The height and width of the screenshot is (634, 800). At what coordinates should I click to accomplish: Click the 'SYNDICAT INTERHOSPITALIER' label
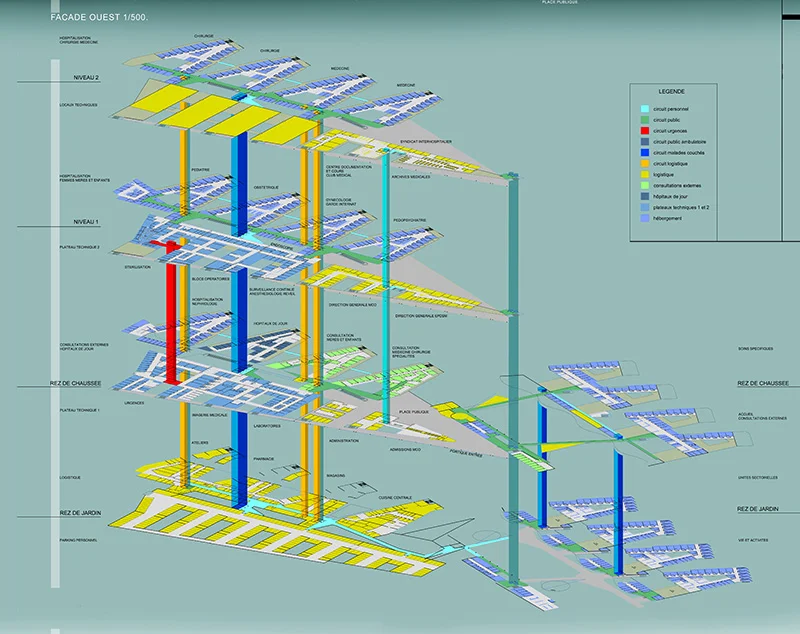click(426, 142)
